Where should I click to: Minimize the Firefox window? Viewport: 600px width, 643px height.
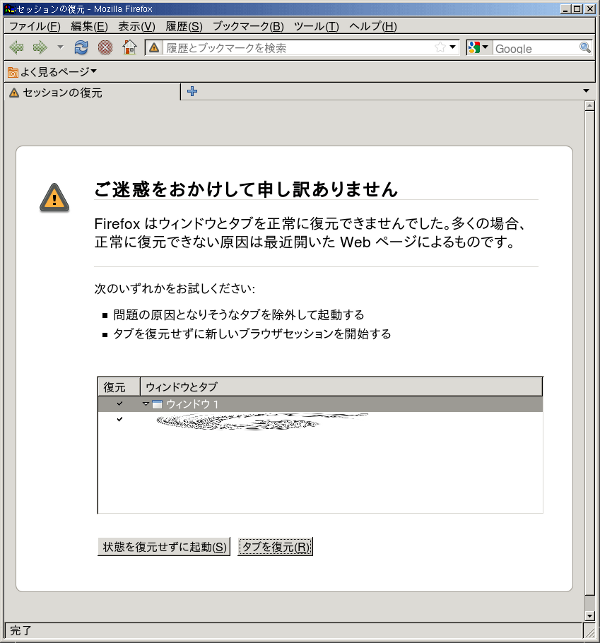(x=566, y=9)
